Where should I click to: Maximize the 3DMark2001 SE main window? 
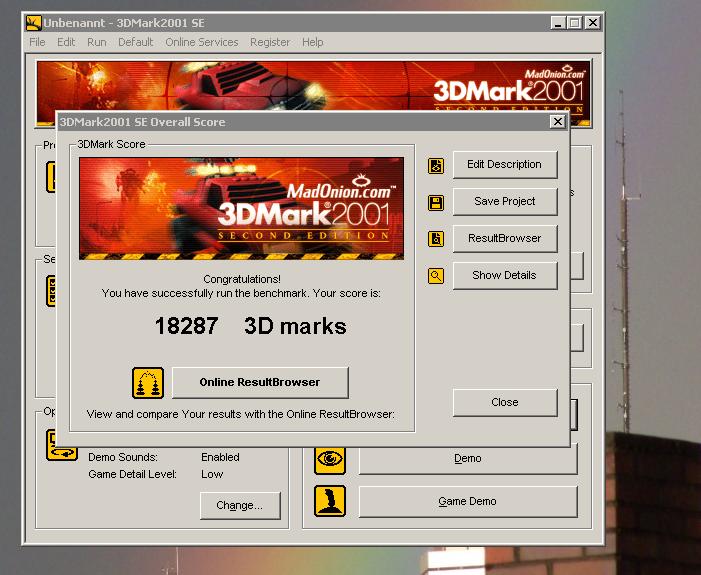pyautogui.click(x=575, y=22)
